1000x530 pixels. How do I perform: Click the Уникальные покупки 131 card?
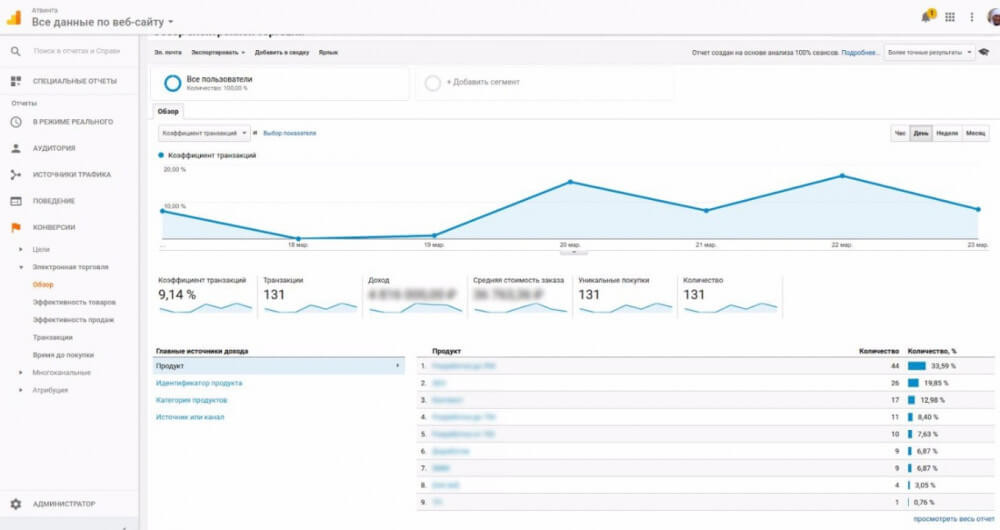(625, 296)
